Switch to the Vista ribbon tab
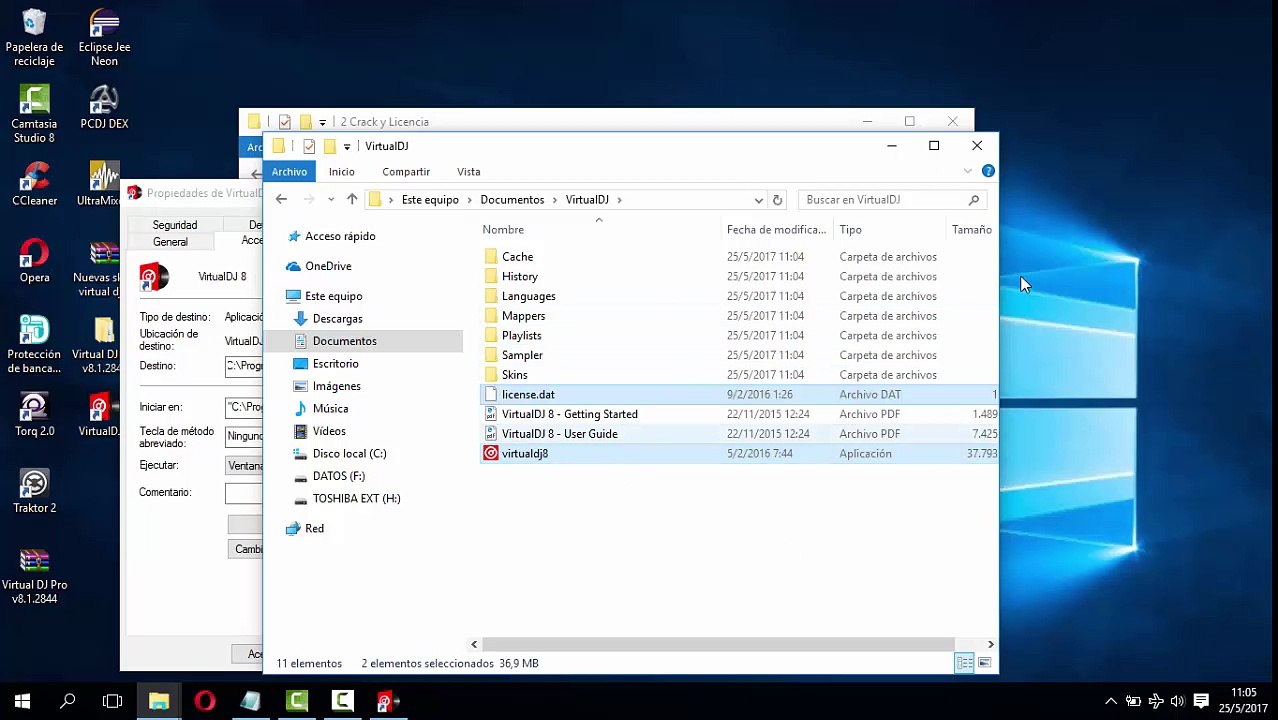This screenshot has height=720, width=1278. pos(468,172)
